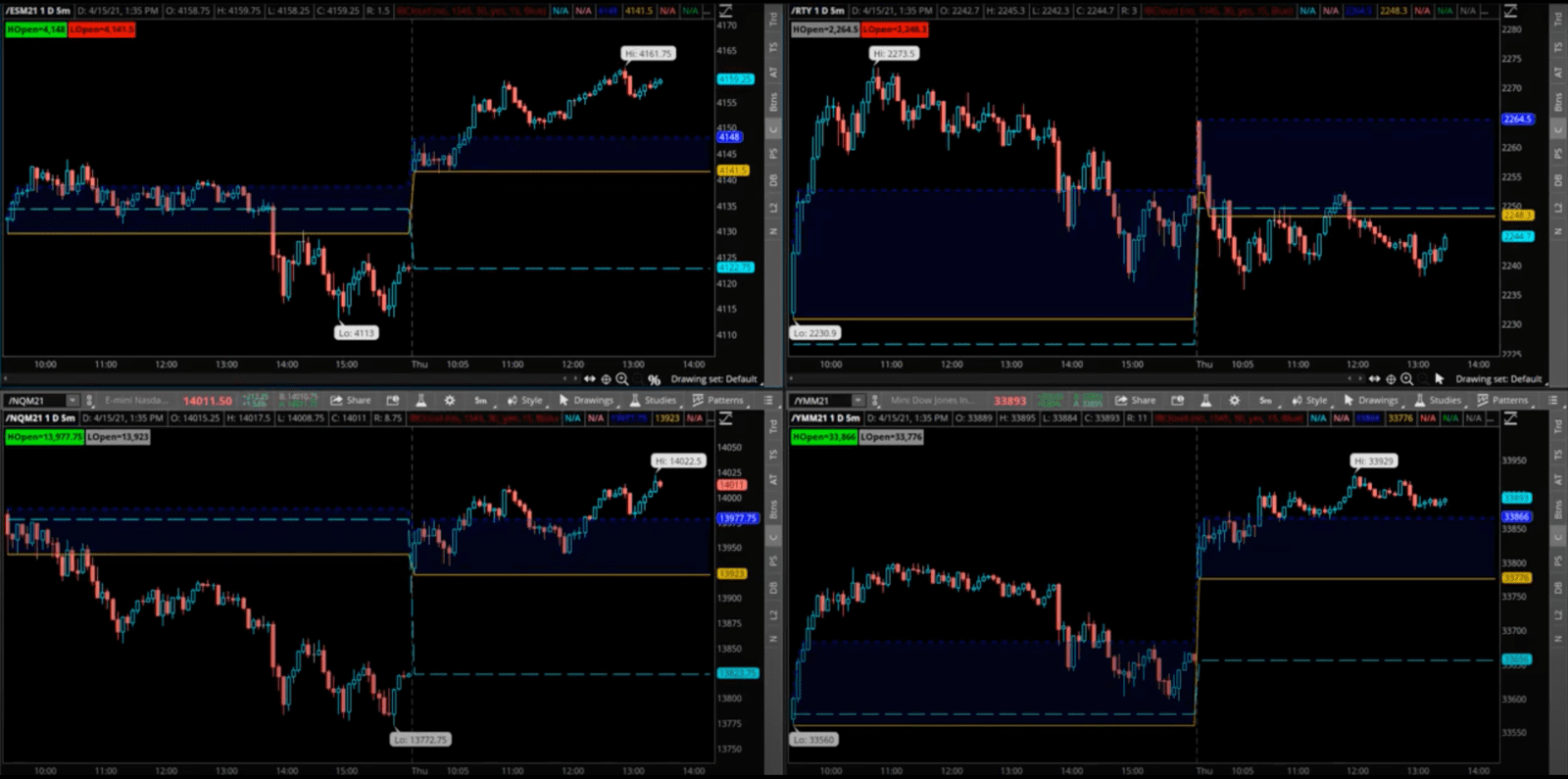Screen dimensions: 1568x779
Task: Open Style menu in /YMM21 toolbar
Action: (1310, 401)
